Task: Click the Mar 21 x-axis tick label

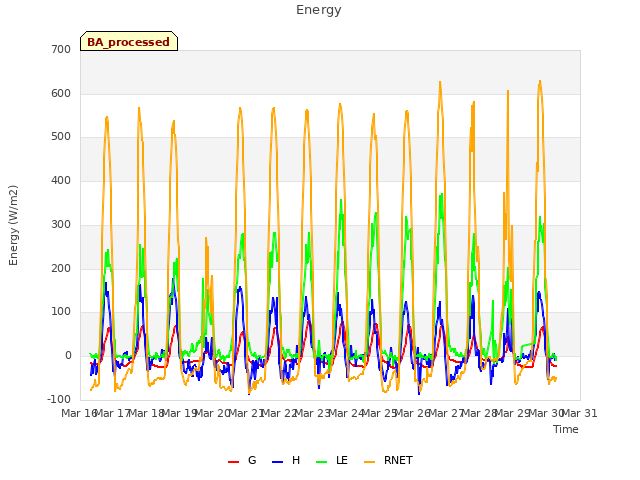Action: (x=247, y=413)
